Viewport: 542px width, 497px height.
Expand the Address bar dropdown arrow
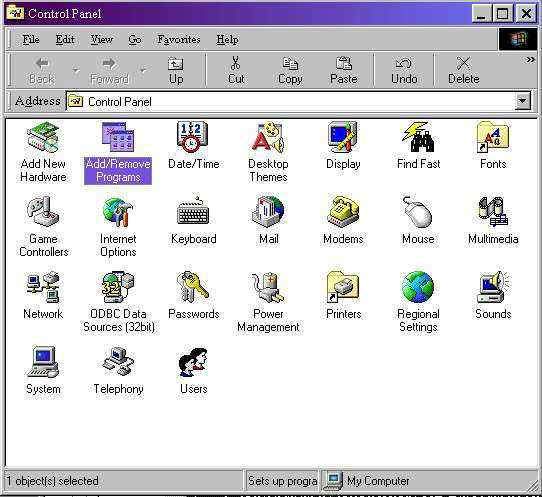coord(523,101)
